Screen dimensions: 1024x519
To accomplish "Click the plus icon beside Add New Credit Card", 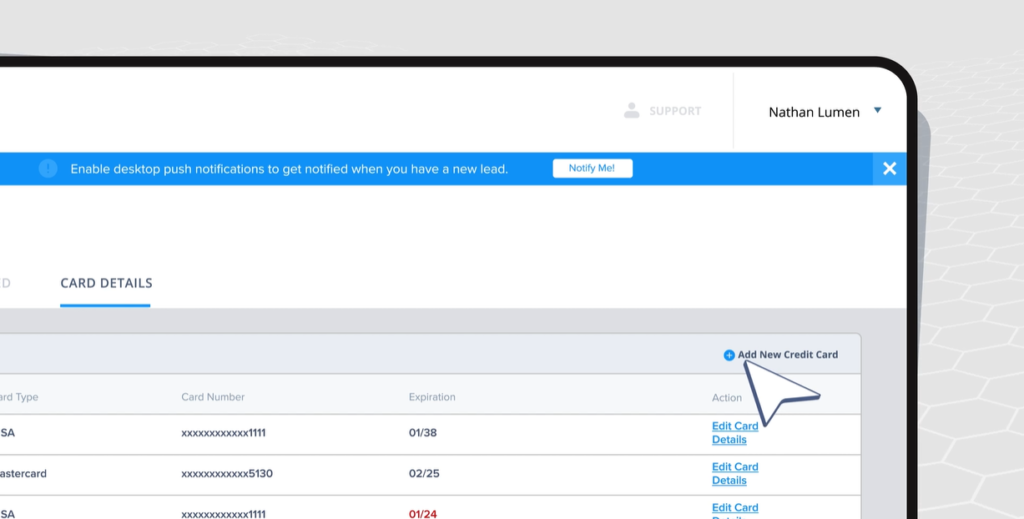I will [x=729, y=355].
